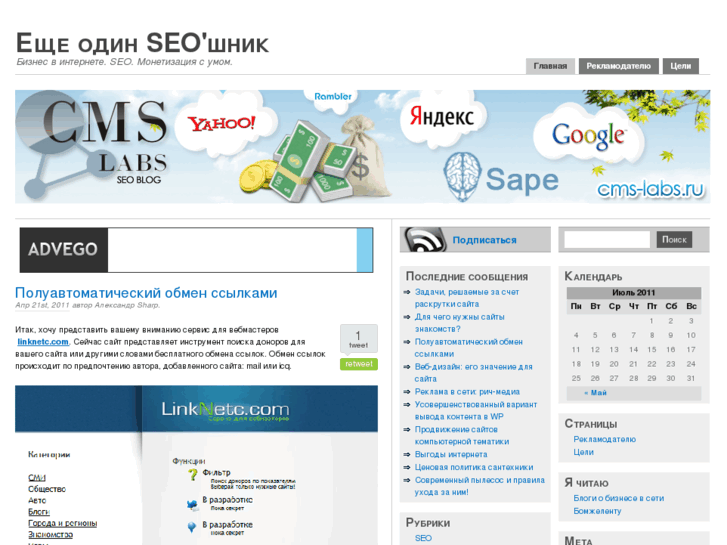
Task: Open sidebar link Полуавтоматический обмен ссылками
Action: [x=469, y=348]
